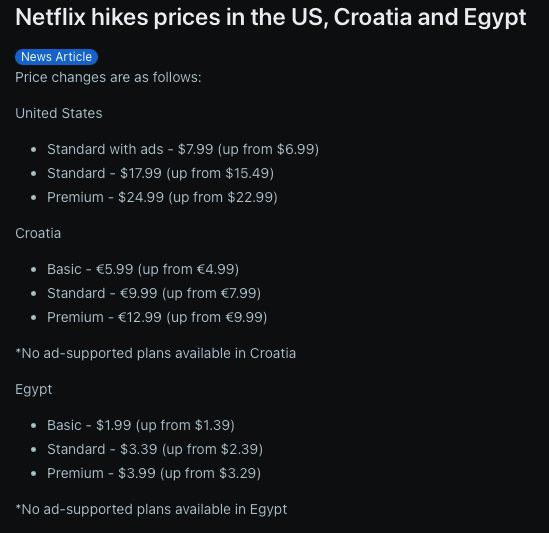
Task: Click the bullet before Egypt Premium
Action: [34, 474]
